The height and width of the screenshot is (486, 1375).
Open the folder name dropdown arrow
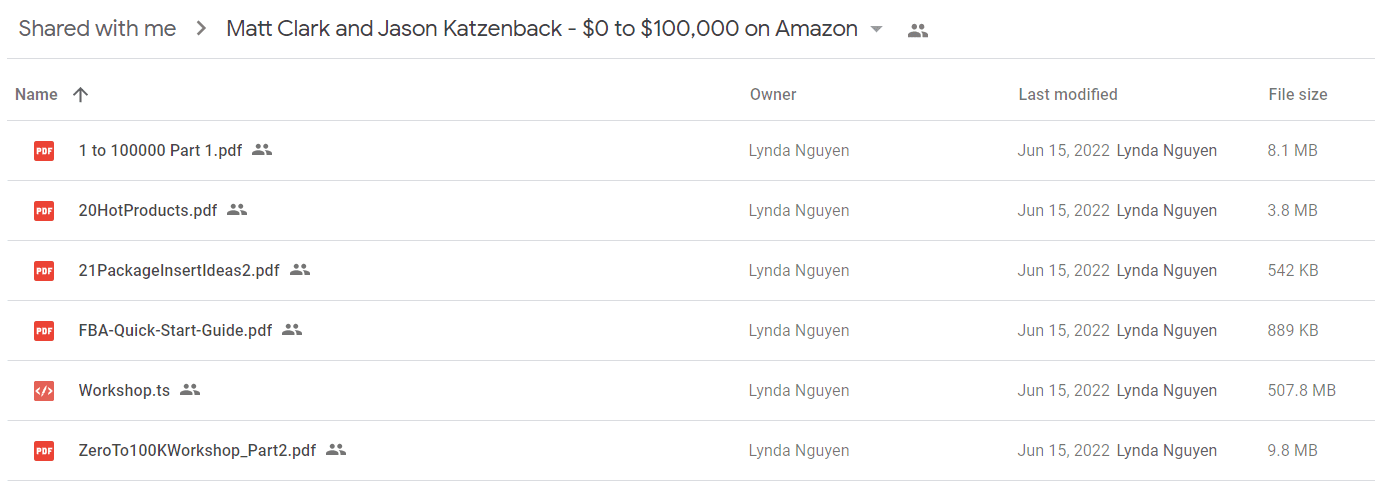pos(877,30)
